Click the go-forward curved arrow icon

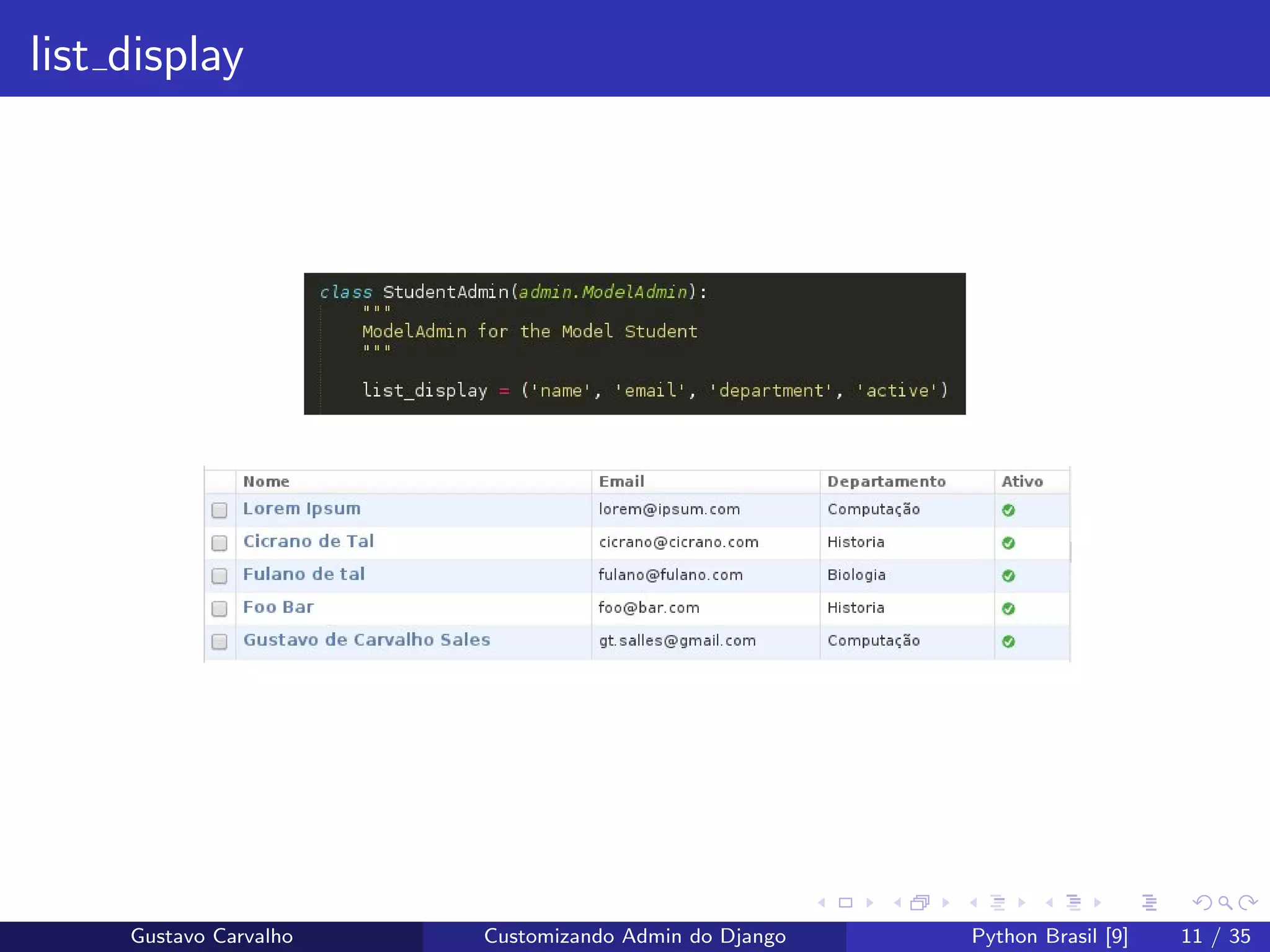pos(1248,903)
